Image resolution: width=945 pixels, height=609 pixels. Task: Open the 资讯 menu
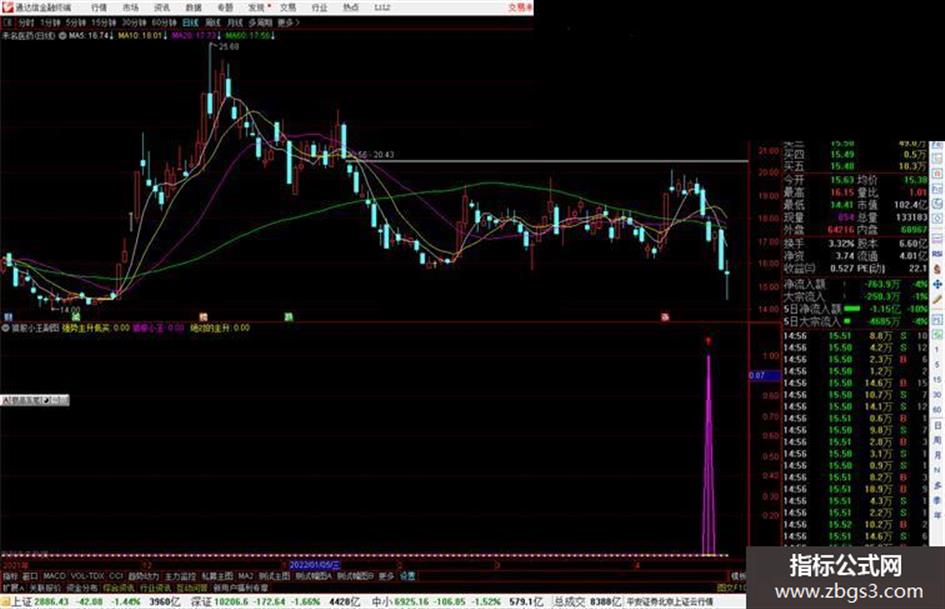click(x=162, y=8)
